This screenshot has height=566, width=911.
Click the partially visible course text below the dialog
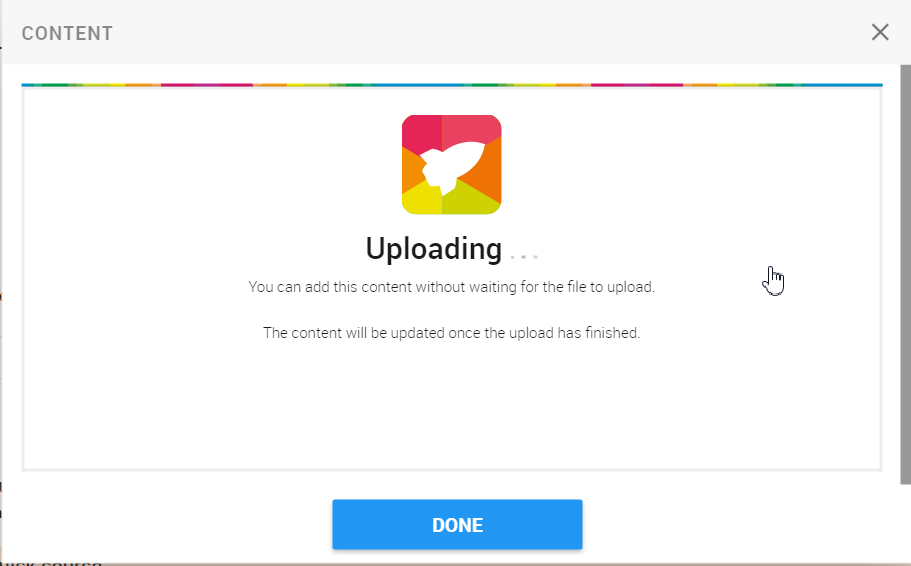[51, 563]
